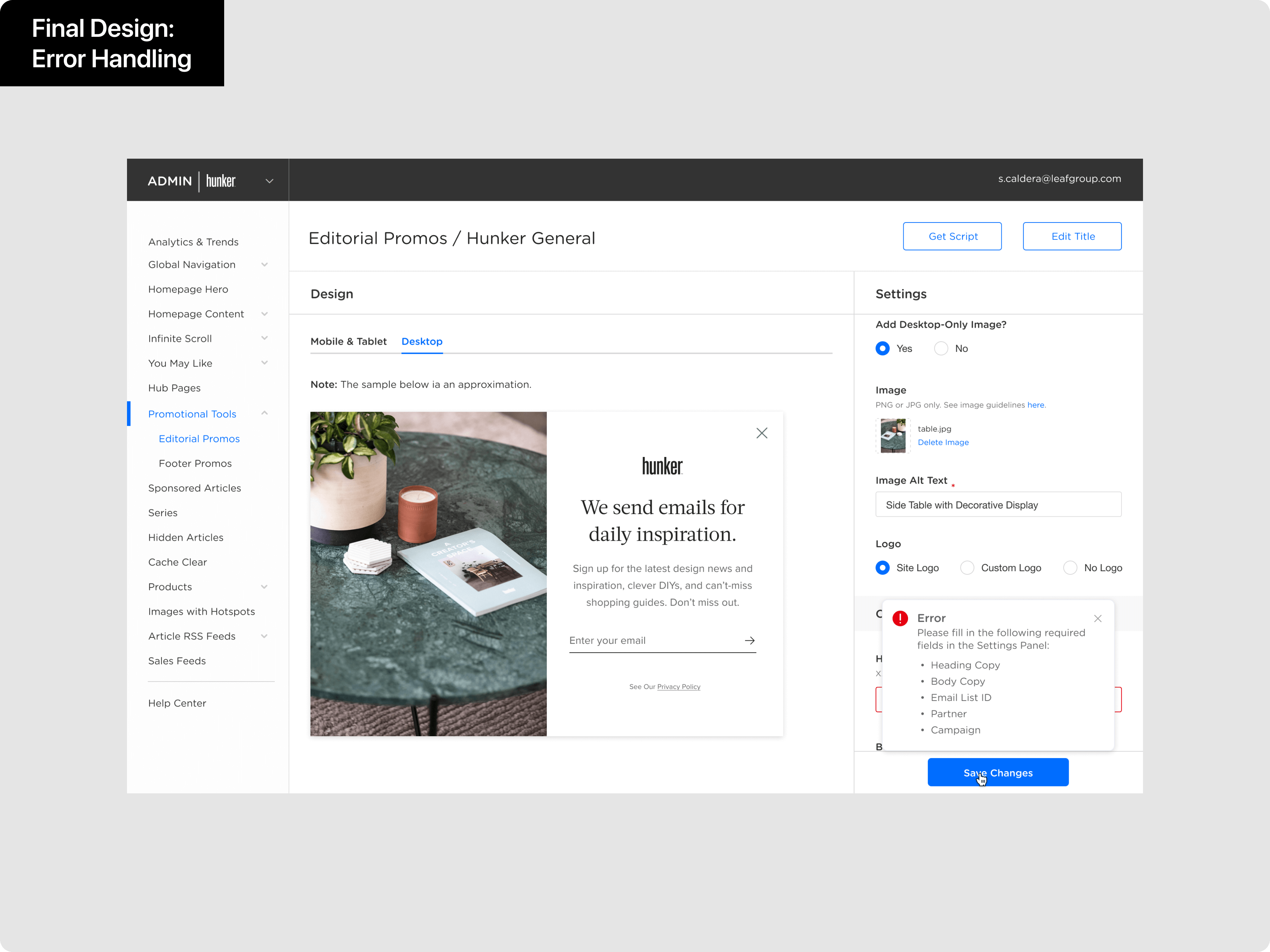Click the email submit arrow icon
The height and width of the screenshot is (952, 1270).
[749, 640]
